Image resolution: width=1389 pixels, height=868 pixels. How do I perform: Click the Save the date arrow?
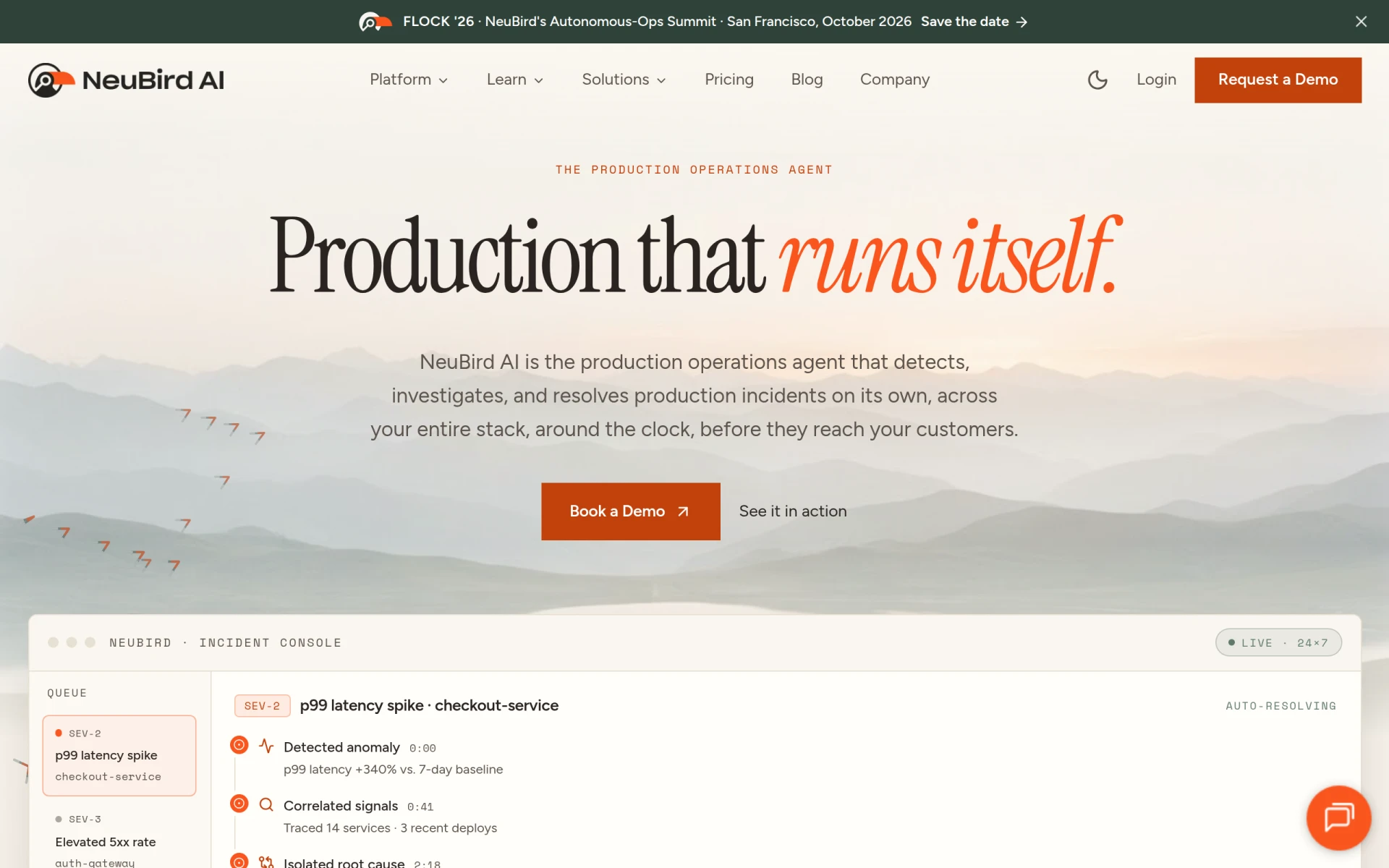tap(1021, 22)
